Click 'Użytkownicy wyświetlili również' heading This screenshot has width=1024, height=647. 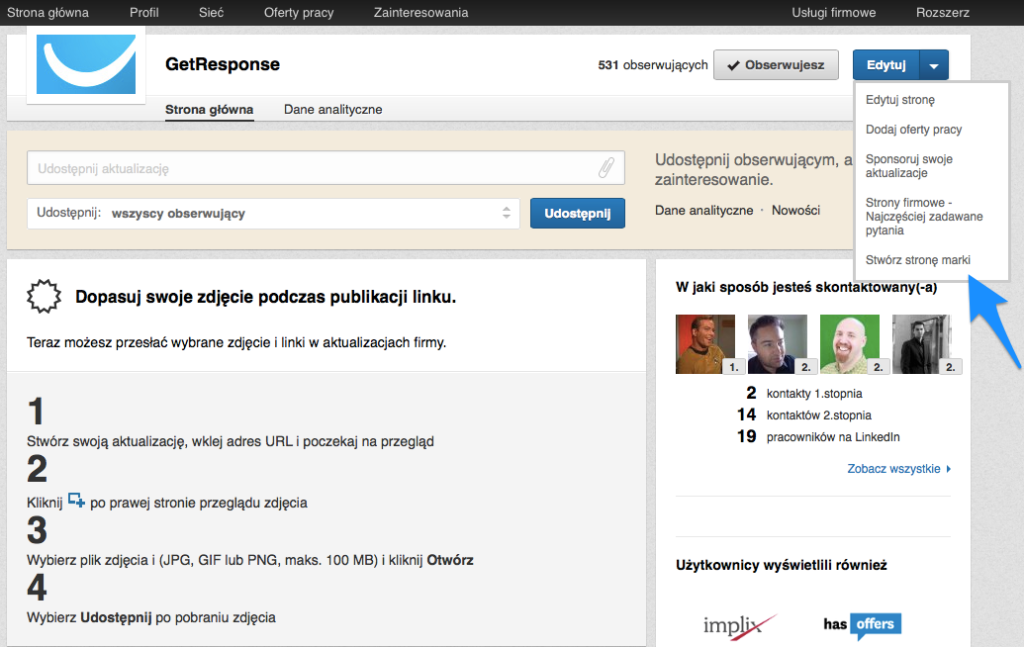coord(781,565)
